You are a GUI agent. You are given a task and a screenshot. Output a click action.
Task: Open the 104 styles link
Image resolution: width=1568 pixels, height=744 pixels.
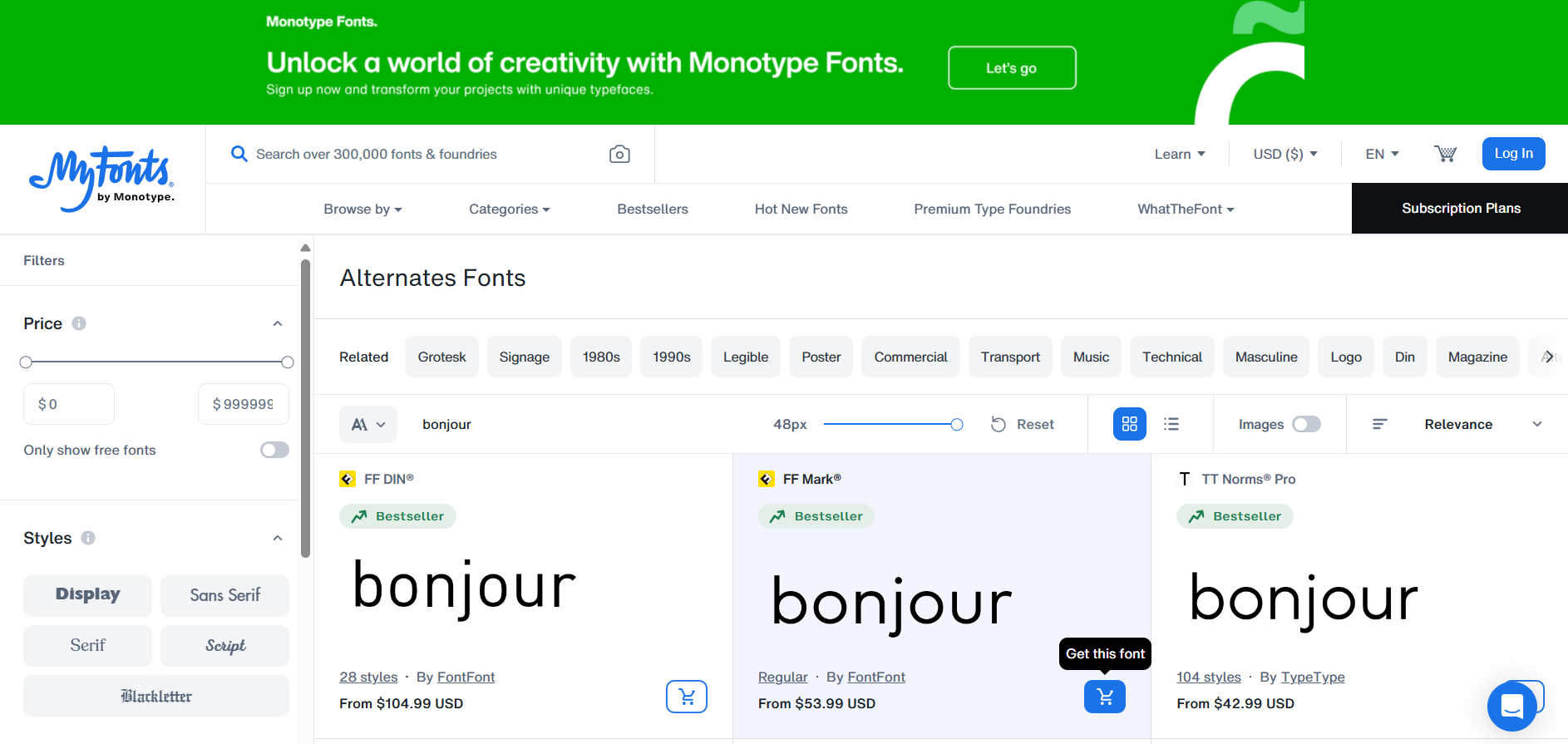click(x=1209, y=677)
